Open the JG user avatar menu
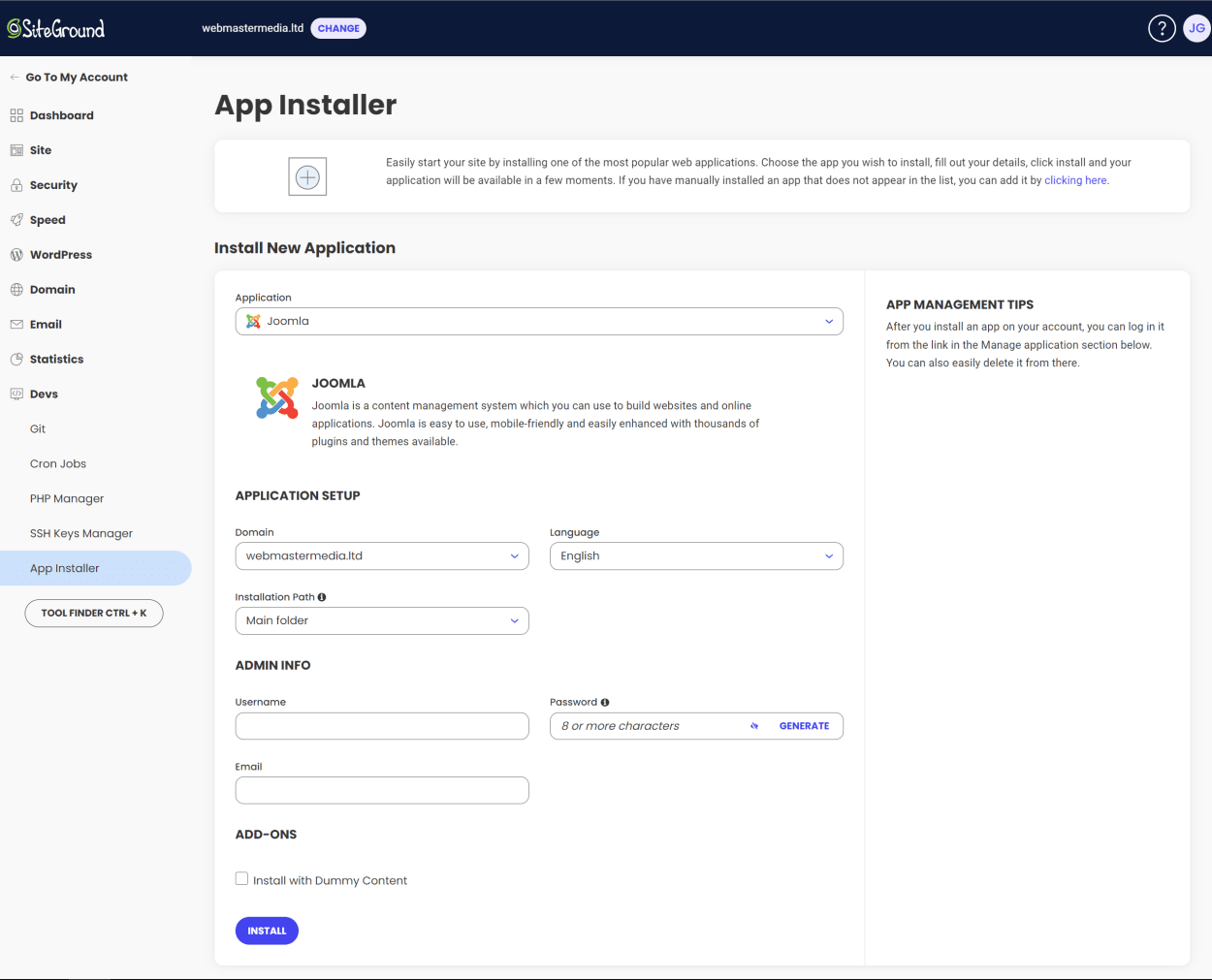Screen dimensions: 1212x980 [x=1197, y=28]
